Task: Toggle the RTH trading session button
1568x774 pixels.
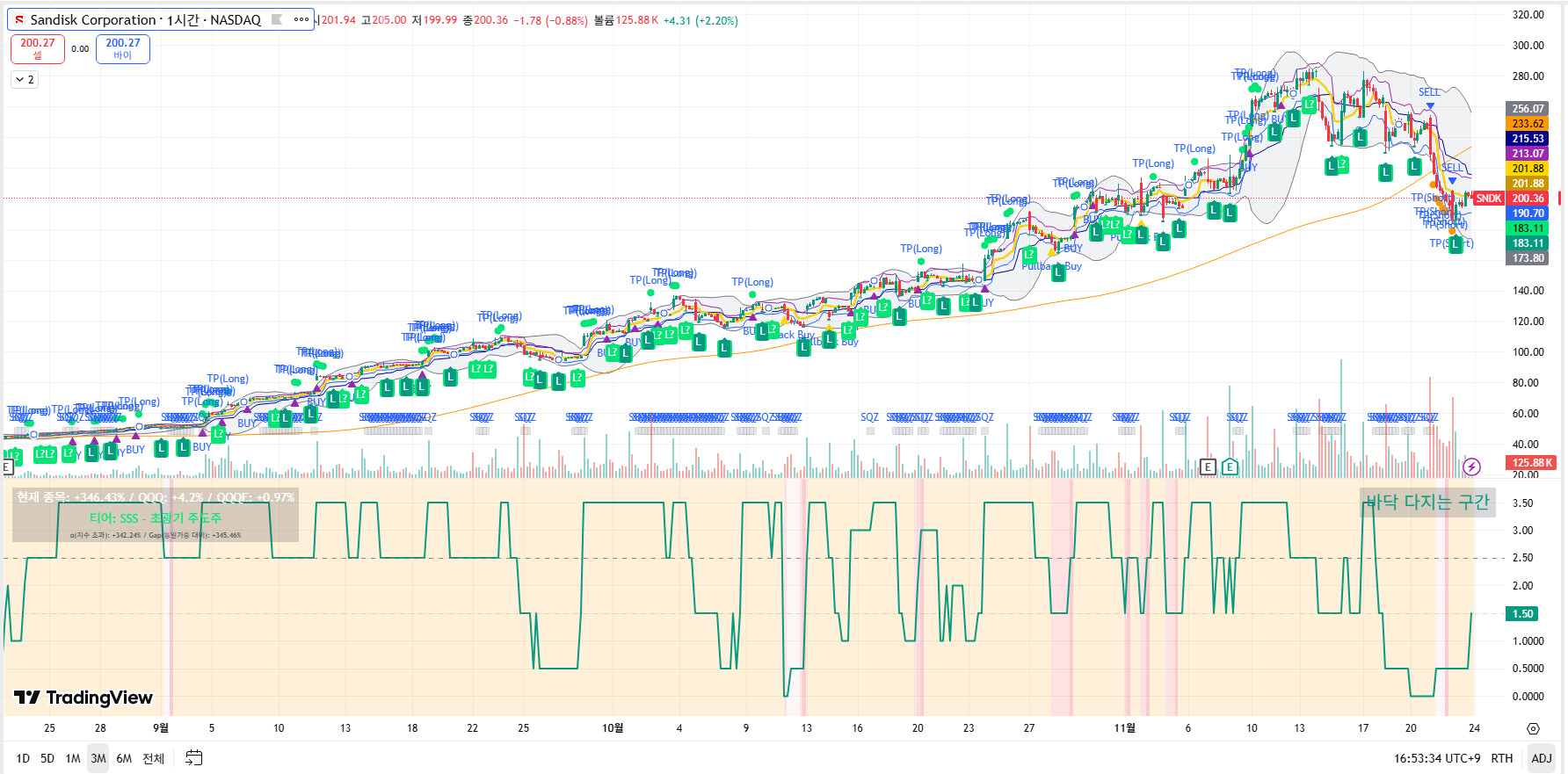Action: 1502,758
